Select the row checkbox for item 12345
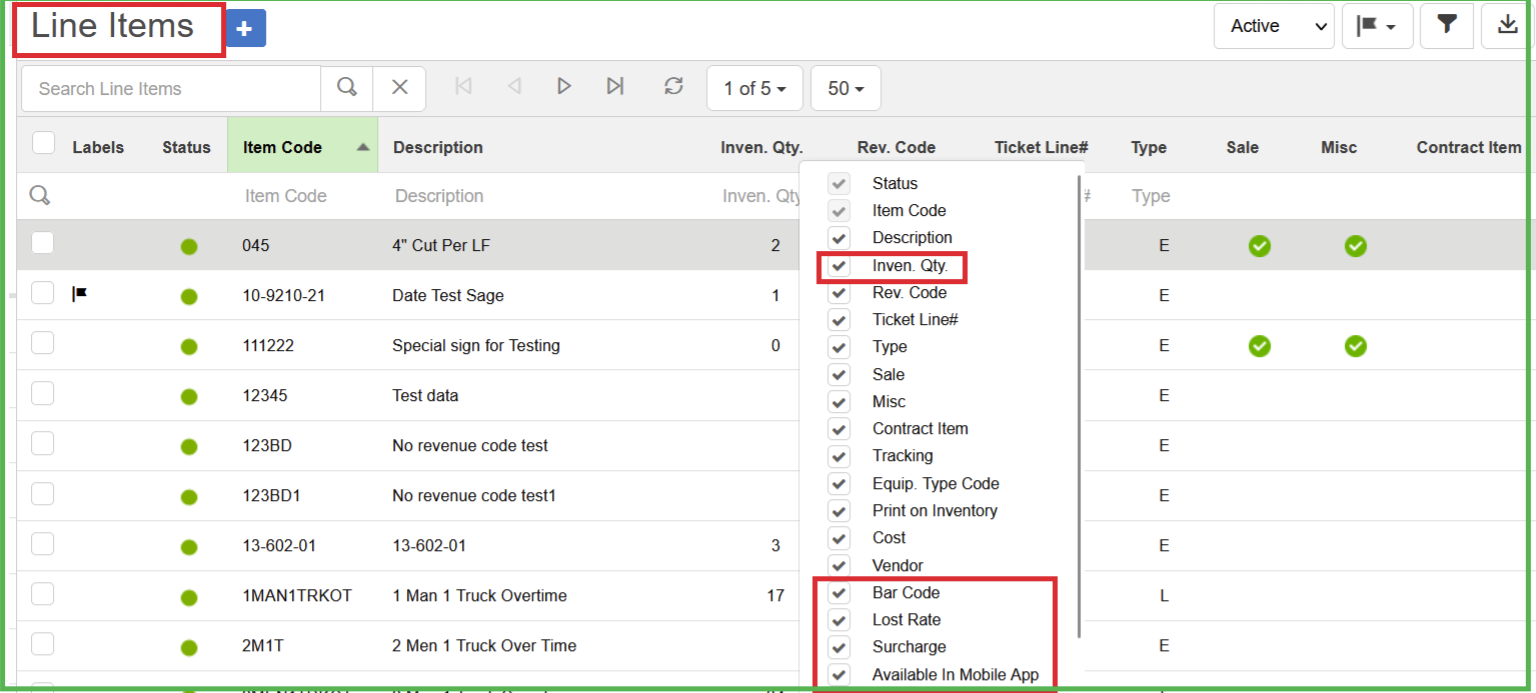The width and height of the screenshot is (1536, 693). coord(42,394)
